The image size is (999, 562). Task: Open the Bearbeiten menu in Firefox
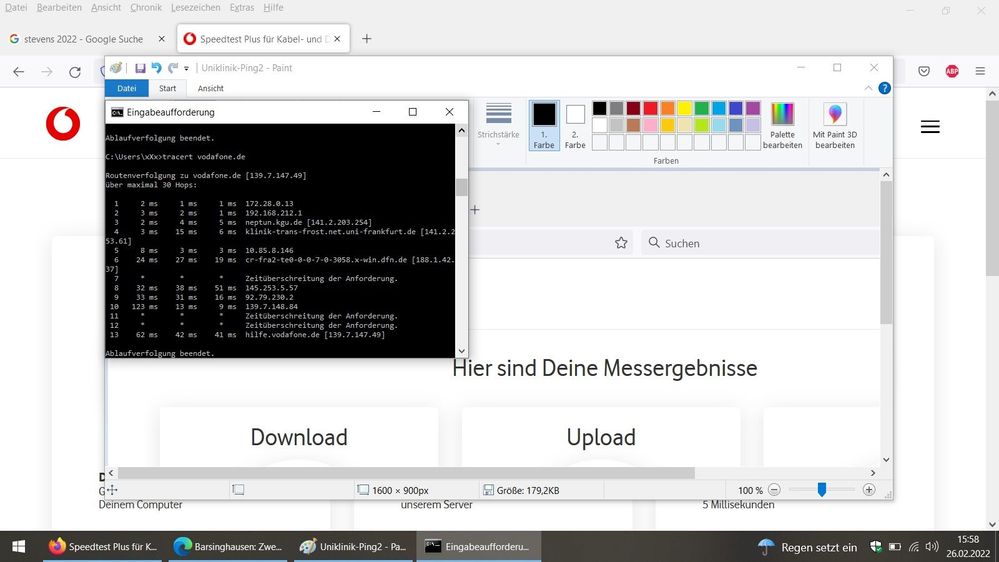point(59,8)
